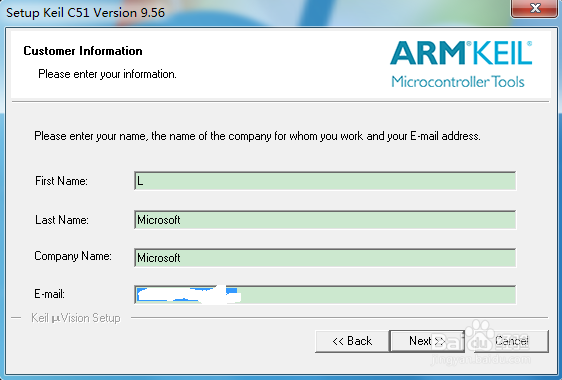Click the "Last Name:" label
The image size is (562, 380).
[62, 219]
